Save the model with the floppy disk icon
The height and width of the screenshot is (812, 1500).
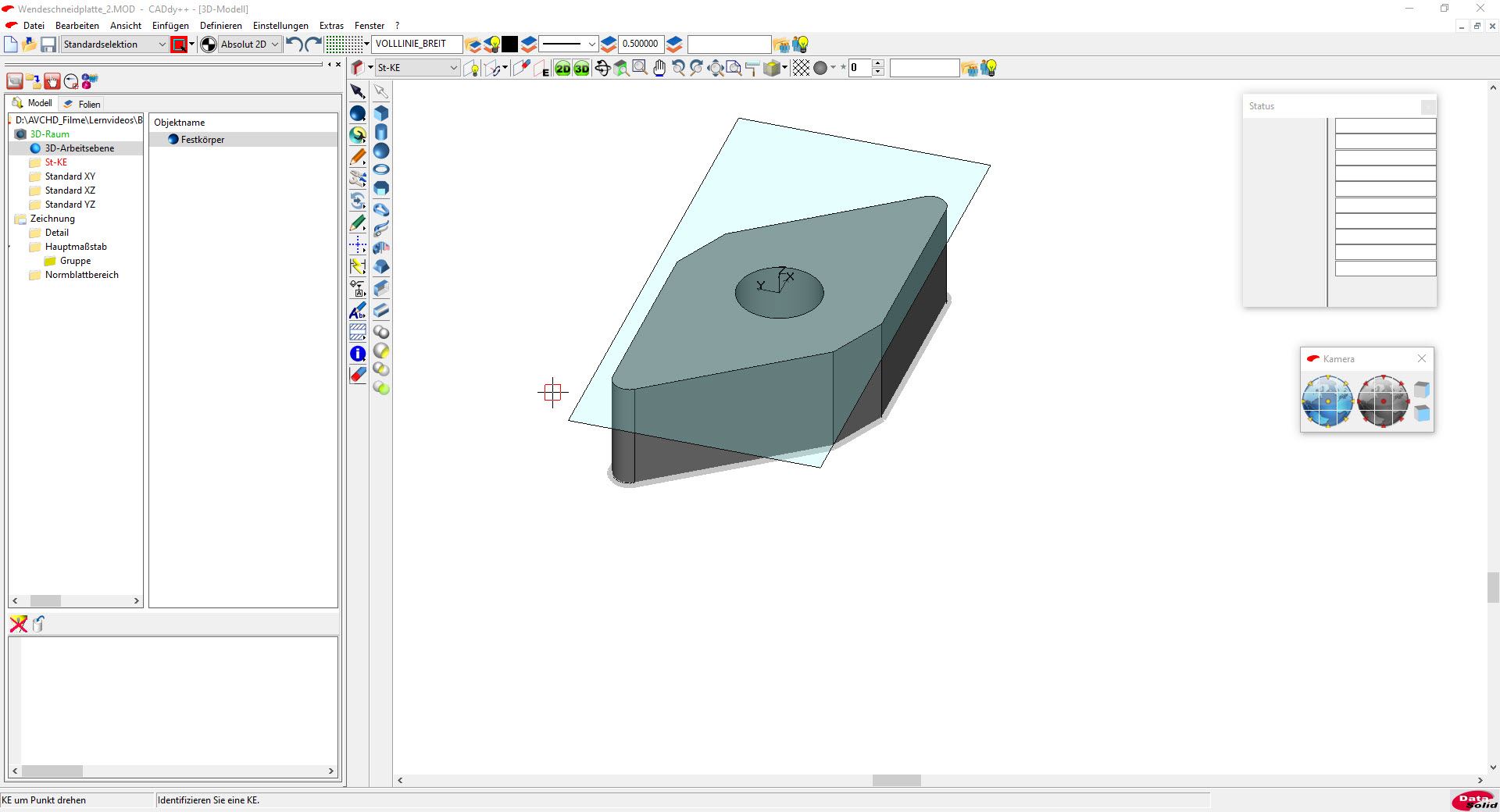[x=48, y=45]
